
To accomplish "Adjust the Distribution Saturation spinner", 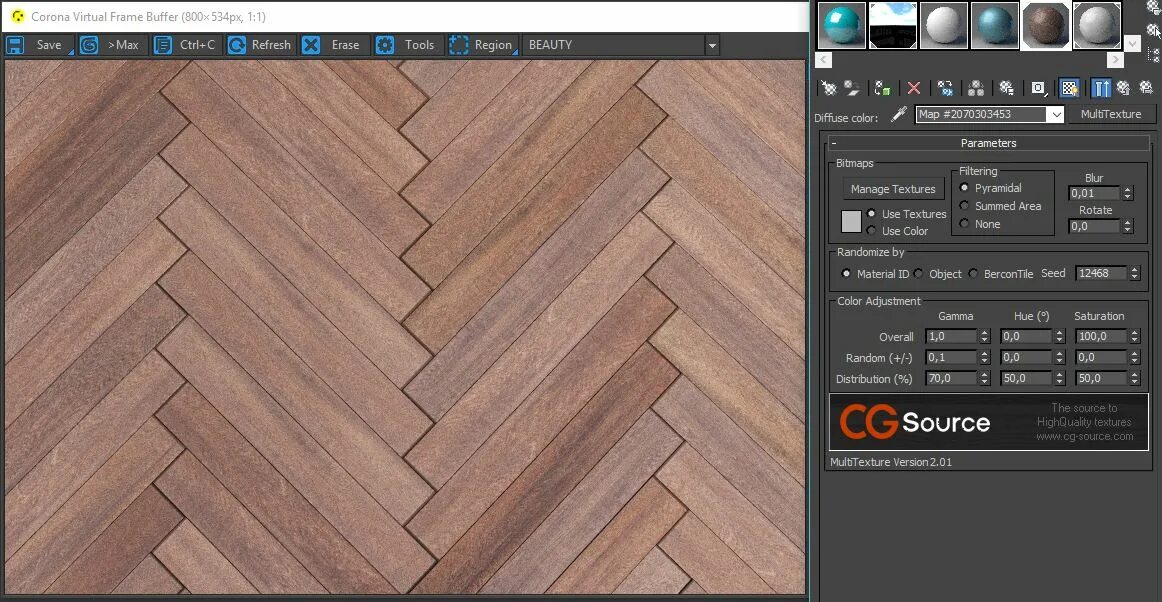I will [x=1135, y=378].
